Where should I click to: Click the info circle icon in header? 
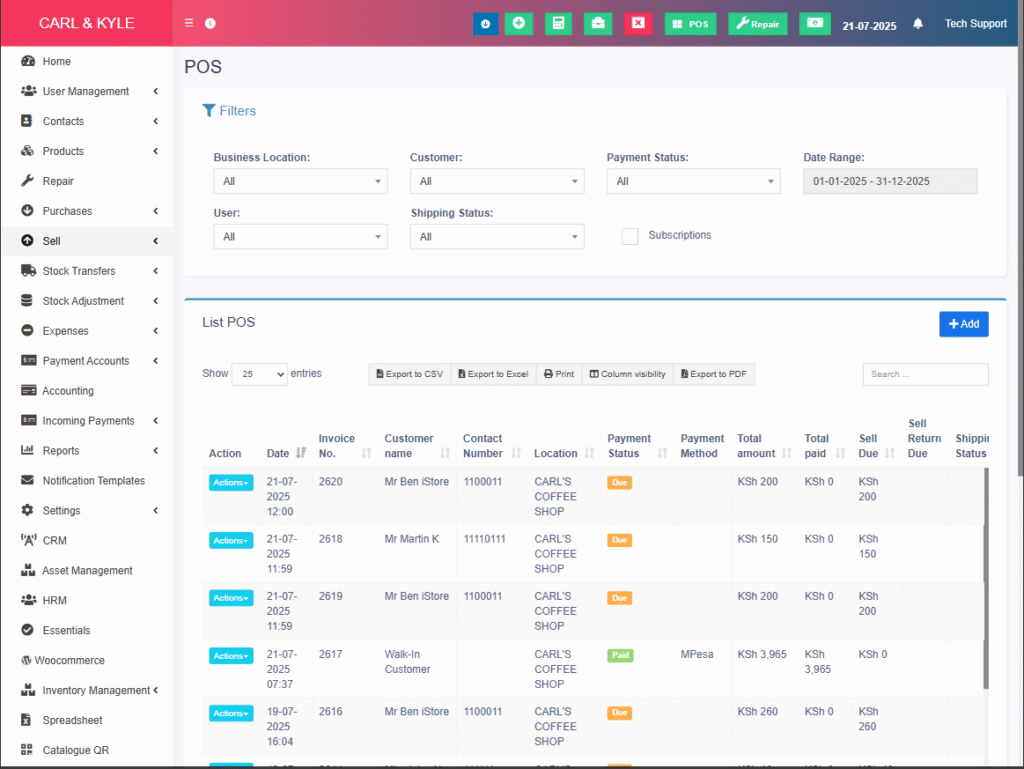coord(210,24)
